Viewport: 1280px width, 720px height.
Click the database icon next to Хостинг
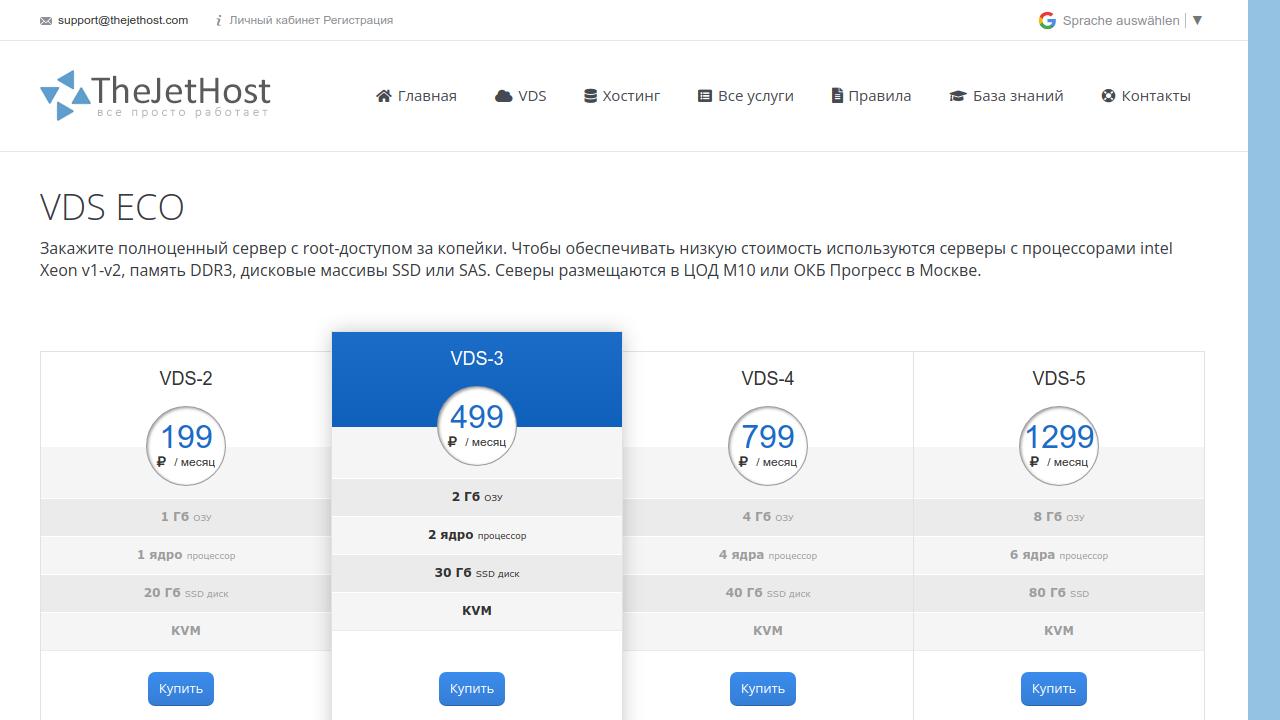pos(591,96)
